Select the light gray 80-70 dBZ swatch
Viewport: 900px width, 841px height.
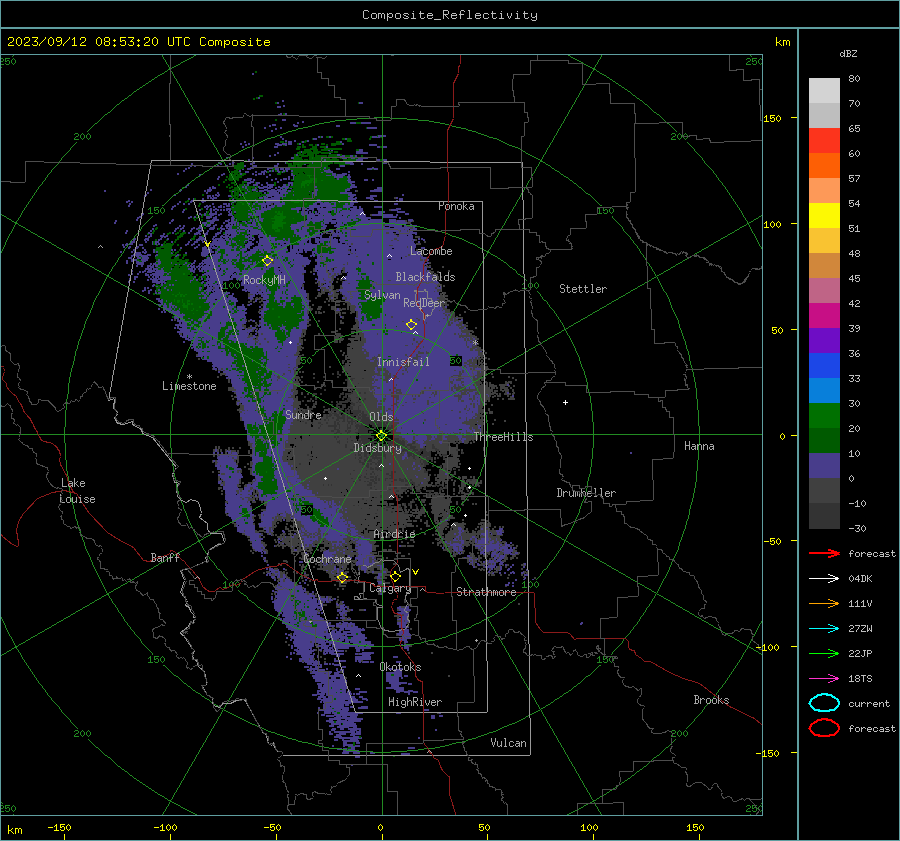824,91
